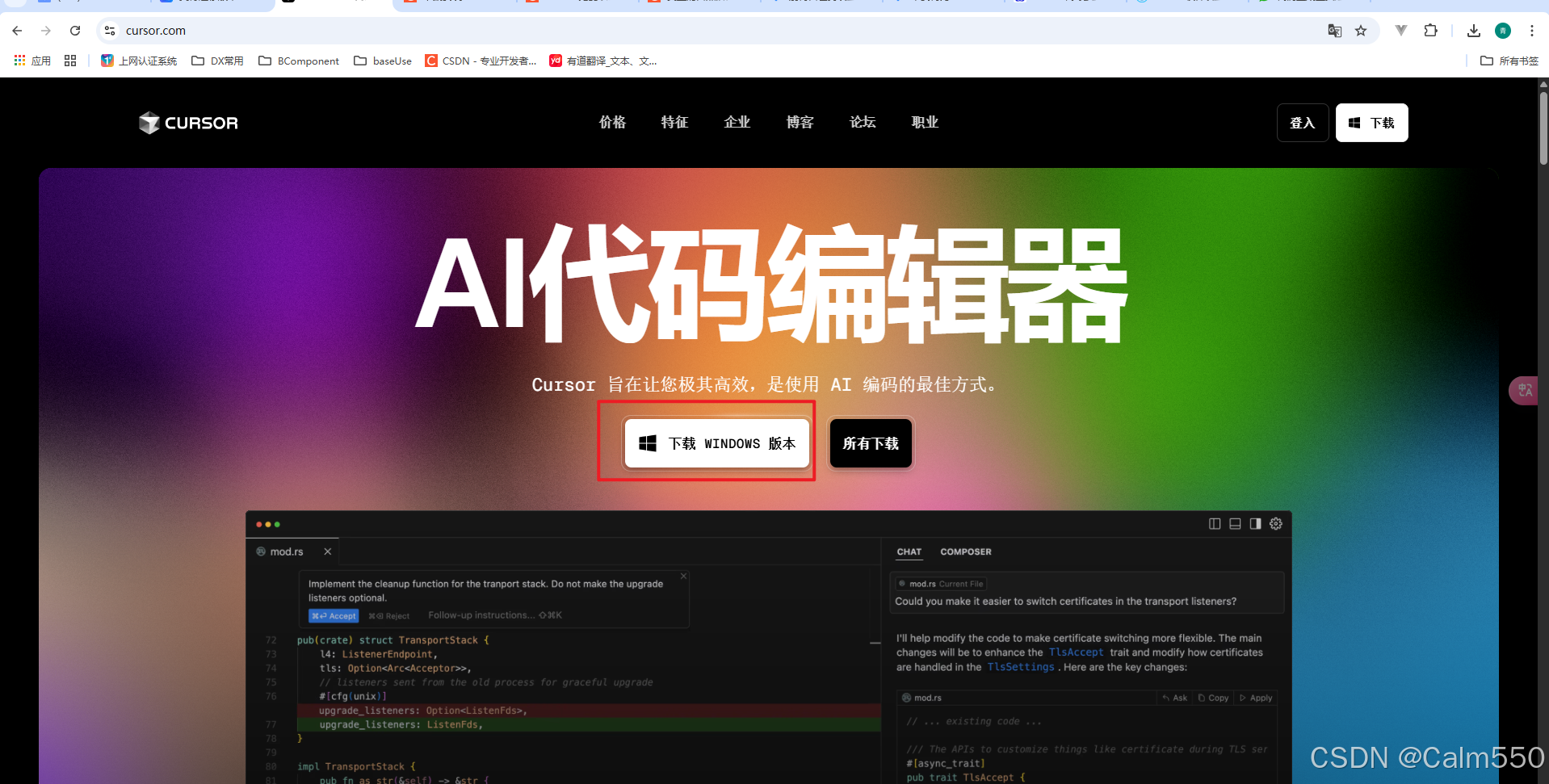Screen dimensions: 1549x784
Task: Open site information icon in address bar
Action: pos(110,31)
